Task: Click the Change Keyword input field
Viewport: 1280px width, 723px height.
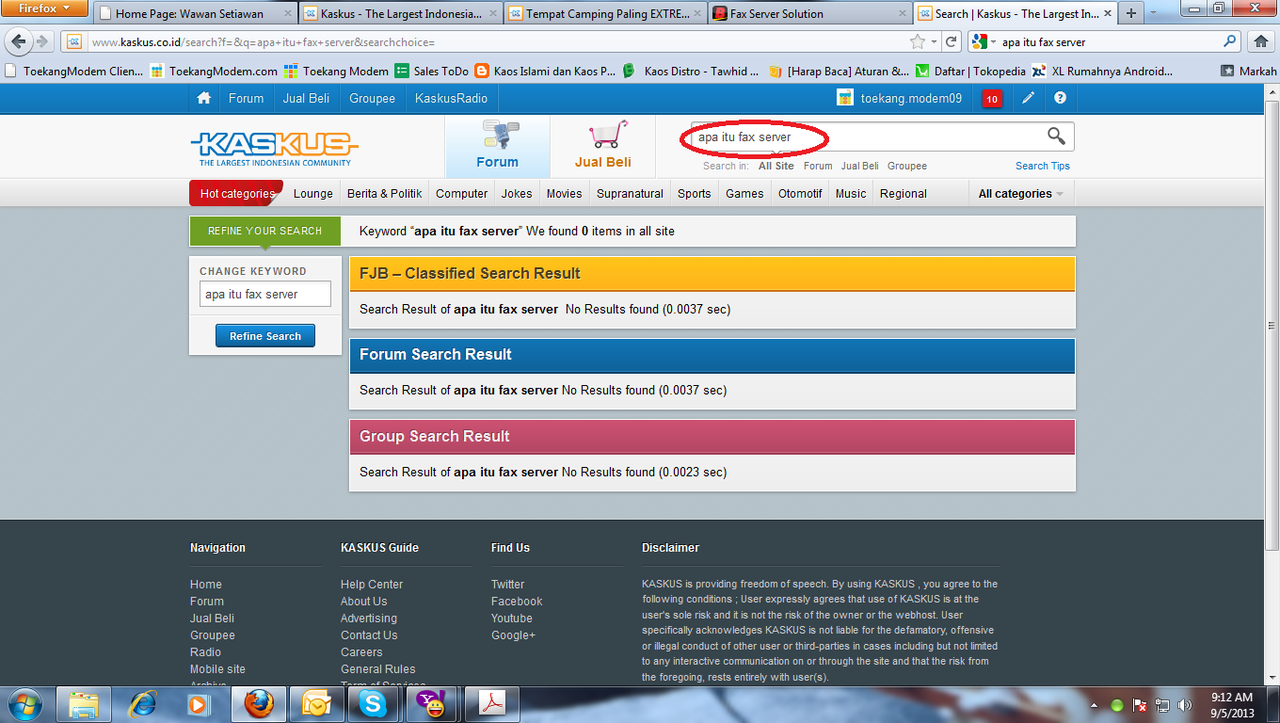Action: [x=265, y=294]
